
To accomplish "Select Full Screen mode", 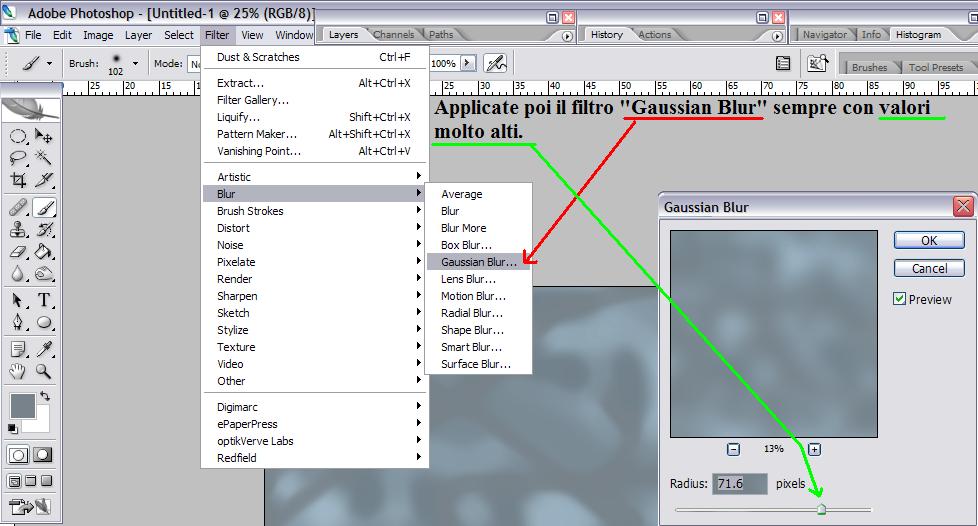I will pyautogui.click(x=46, y=481).
